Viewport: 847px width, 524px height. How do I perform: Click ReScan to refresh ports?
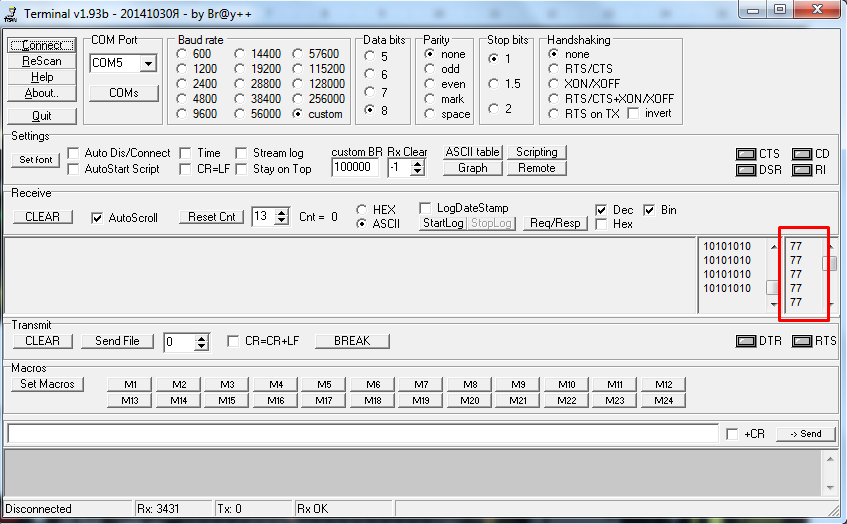(x=42, y=61)
